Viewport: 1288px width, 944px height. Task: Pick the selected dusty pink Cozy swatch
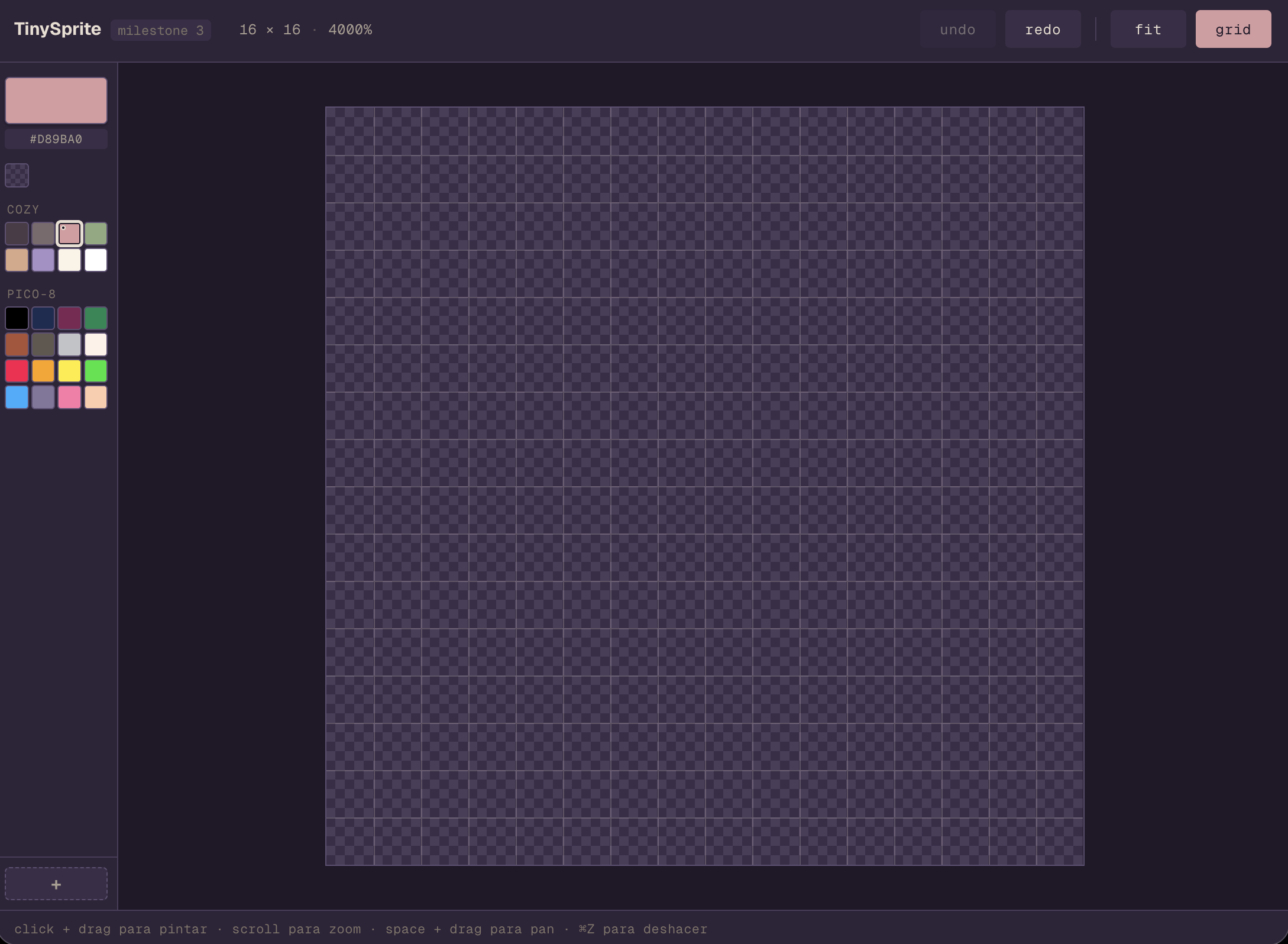(x=69, y=234)
